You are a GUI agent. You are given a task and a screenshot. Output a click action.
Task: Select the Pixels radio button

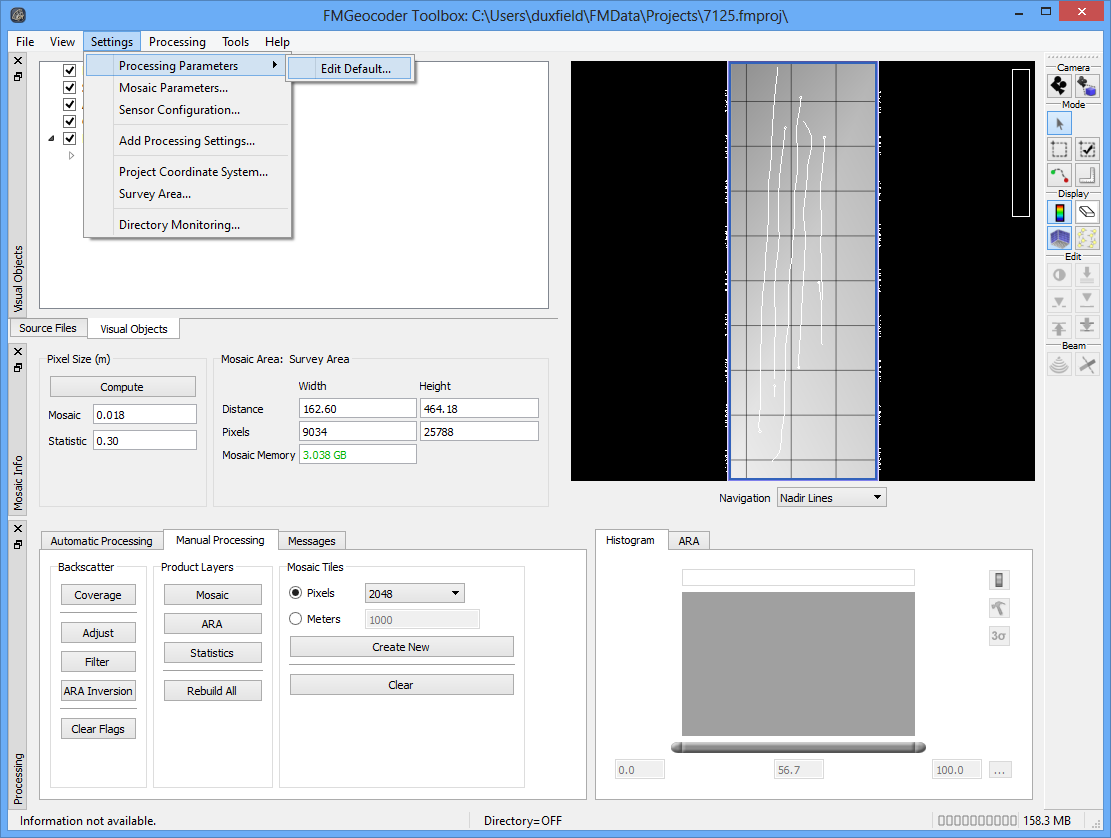296,593
